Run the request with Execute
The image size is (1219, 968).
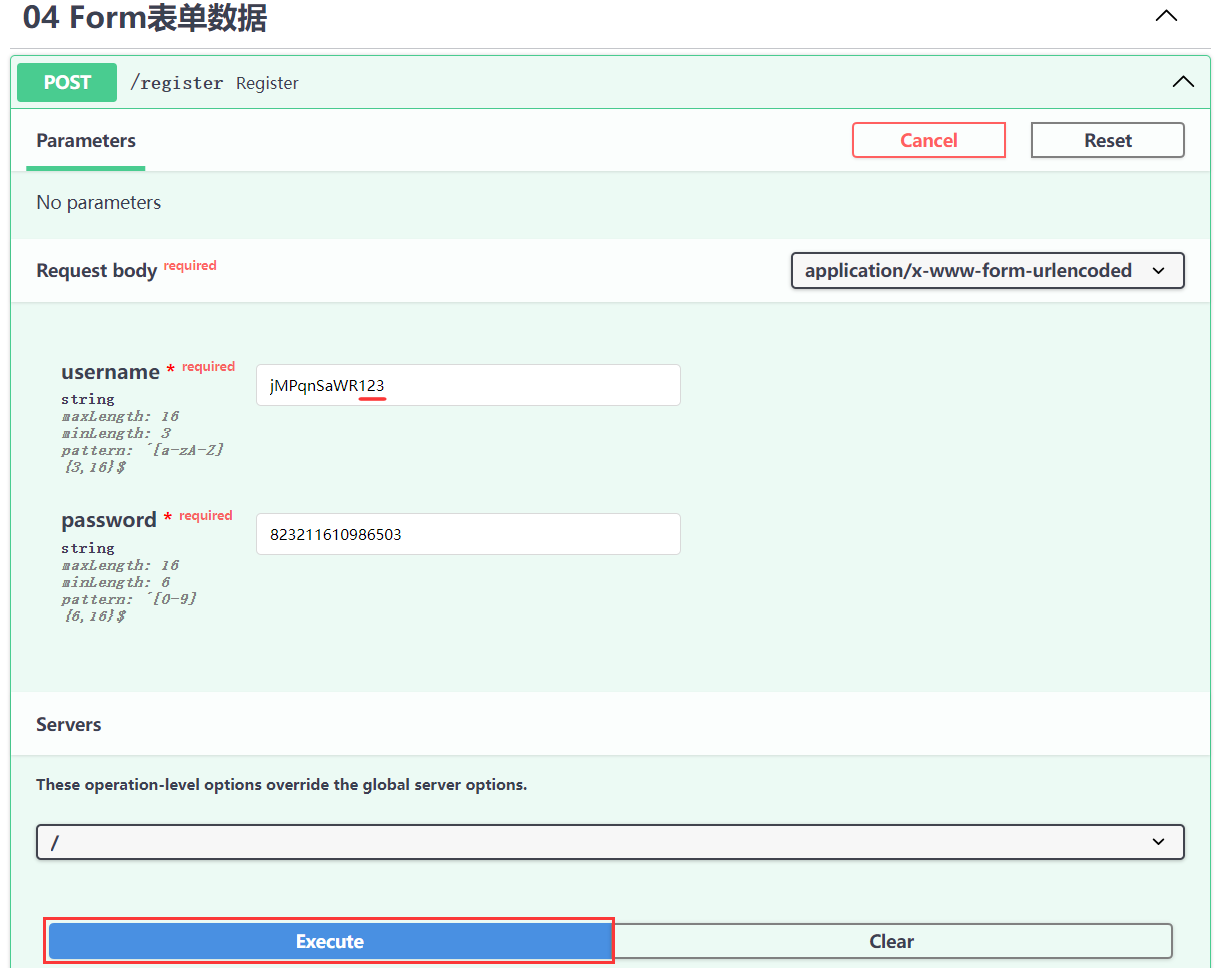[x=329, y=941]
